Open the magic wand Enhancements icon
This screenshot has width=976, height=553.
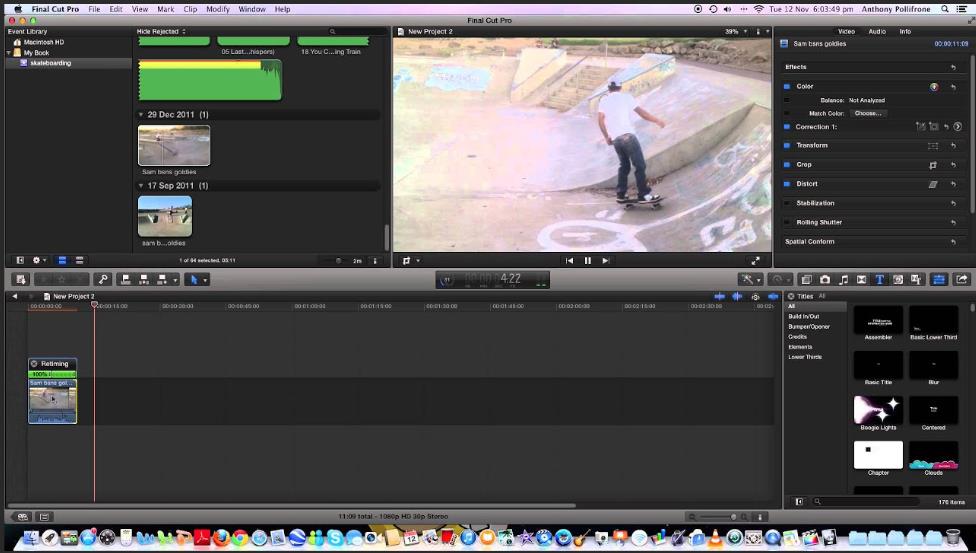[x=748, y=280]
